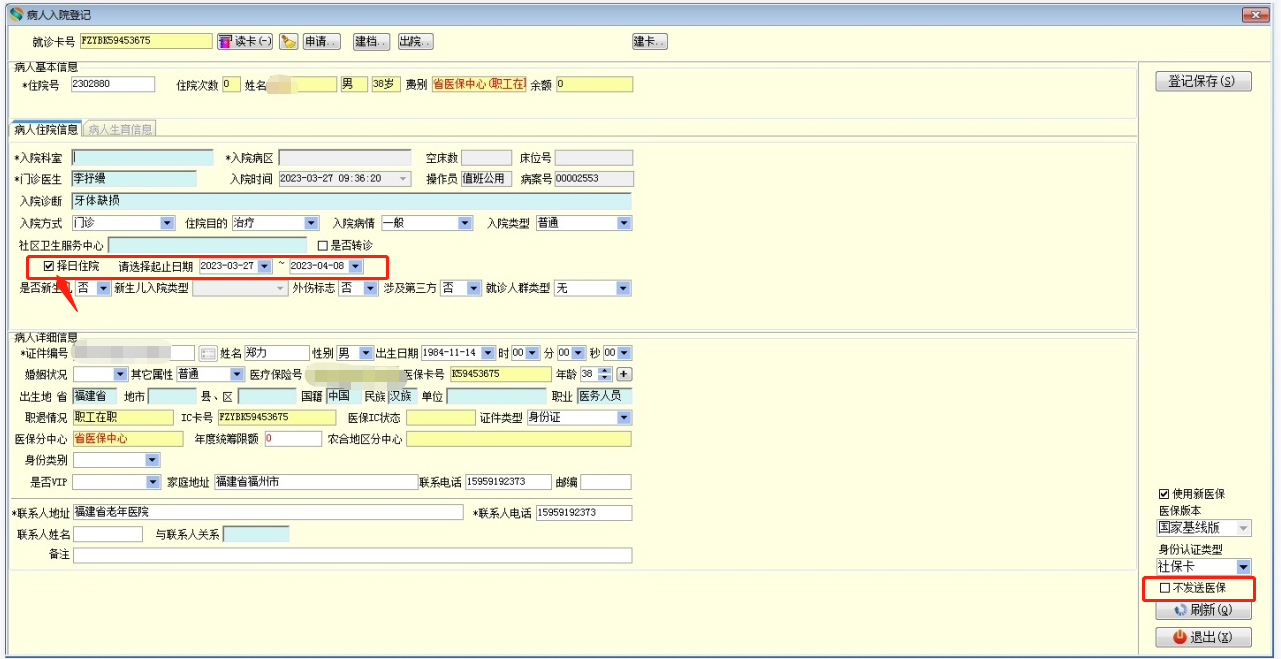1281x659 pixels.
Task: Click the 出院 button
Action: click(415, 41)
